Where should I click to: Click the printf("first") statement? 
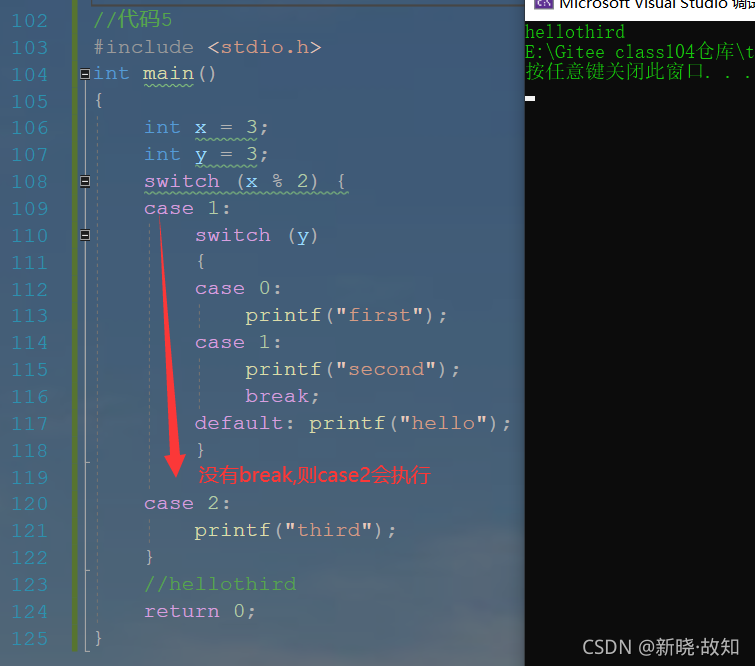click(x=346, y=315)
